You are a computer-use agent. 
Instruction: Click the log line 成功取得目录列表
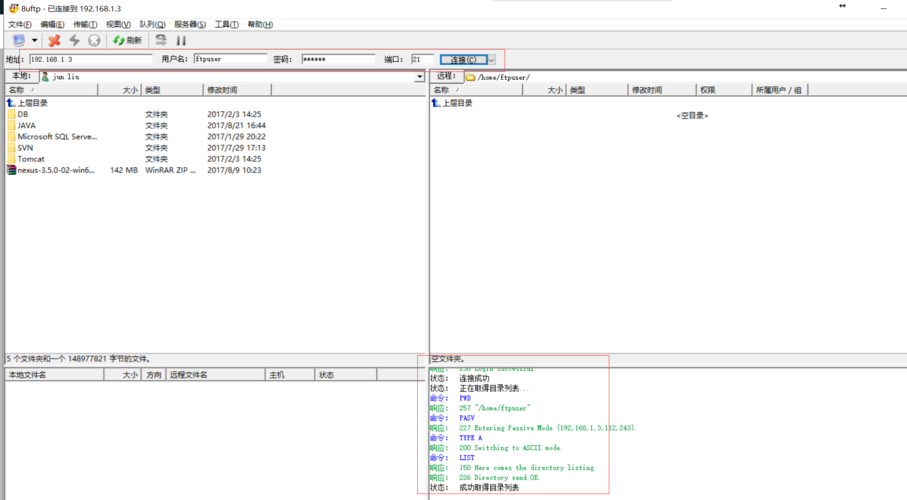(489, 487)
